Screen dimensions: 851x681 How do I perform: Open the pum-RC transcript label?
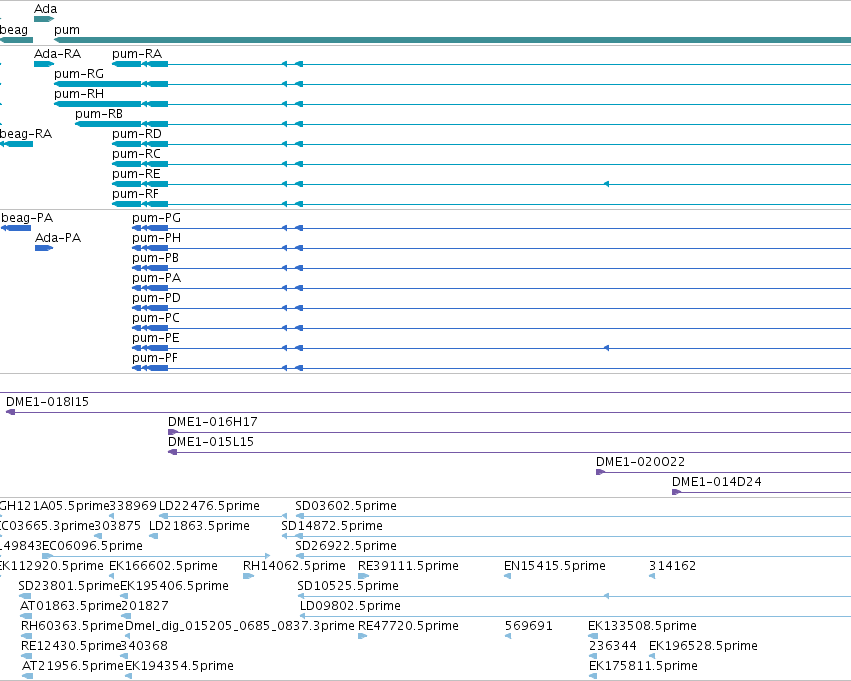click(136, 154)
